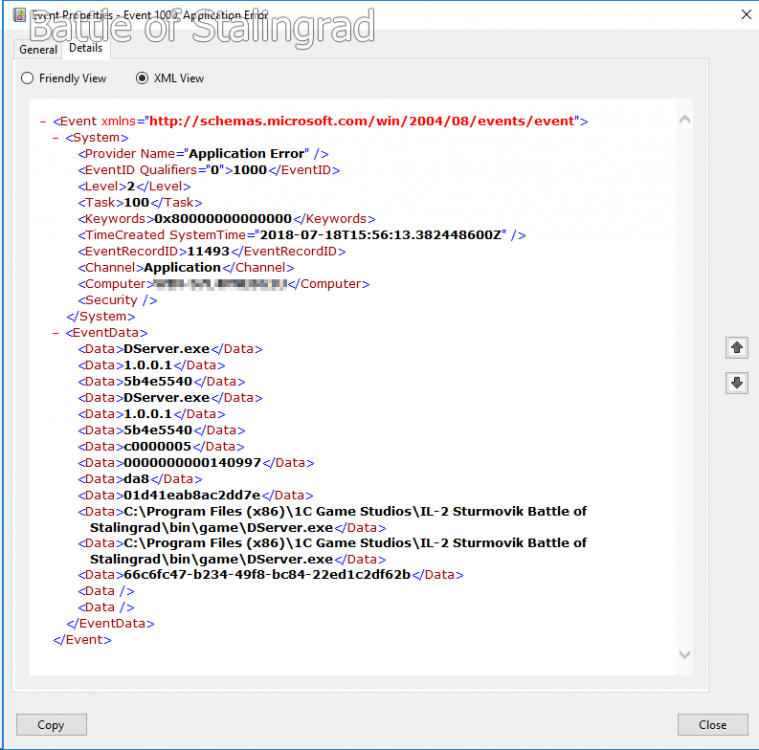The image size is (759, 750).
Task: Click the Level value 2 line
Action: [134, 186]
